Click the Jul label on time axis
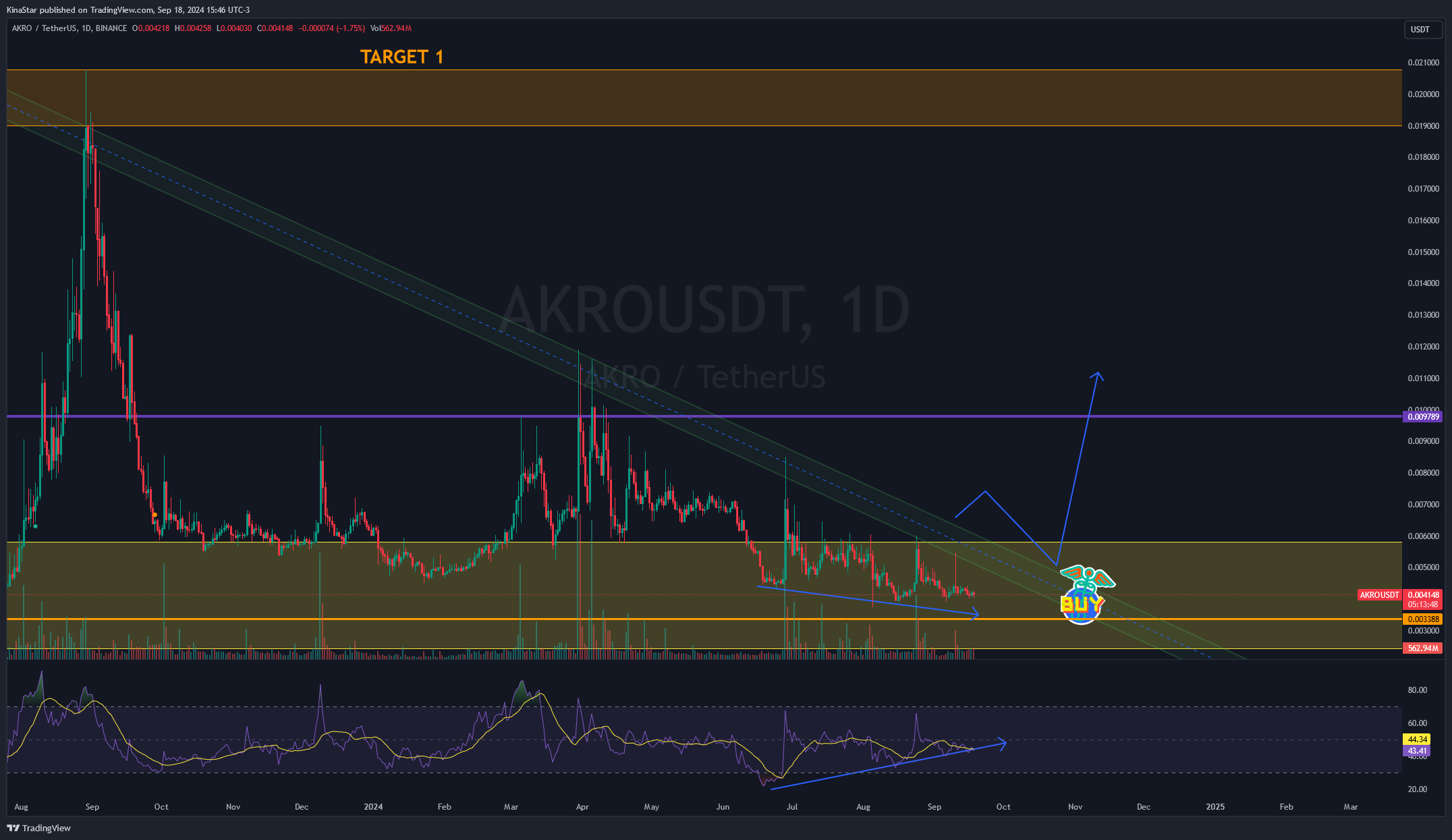 coord(792,807)
